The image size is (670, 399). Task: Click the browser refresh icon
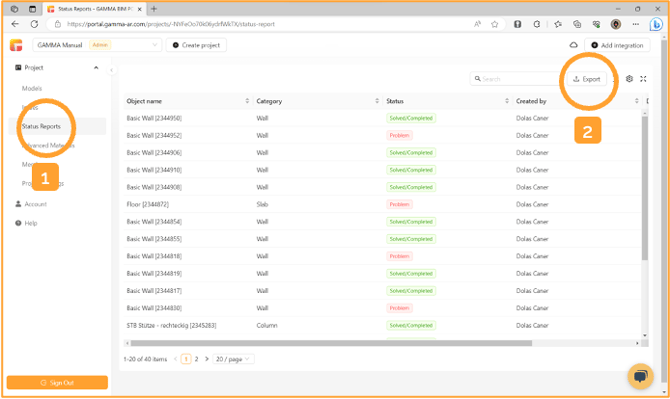tap(35, 24)
